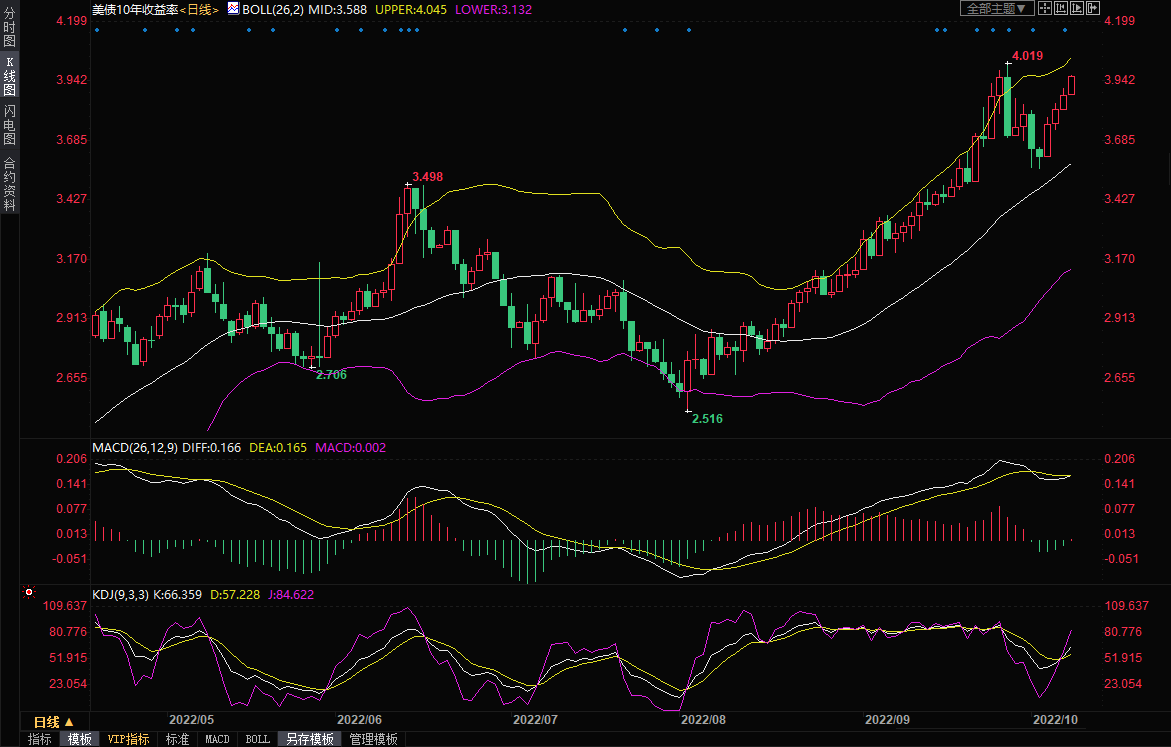Click the 管理模板 button

click(x=373, y=739)
